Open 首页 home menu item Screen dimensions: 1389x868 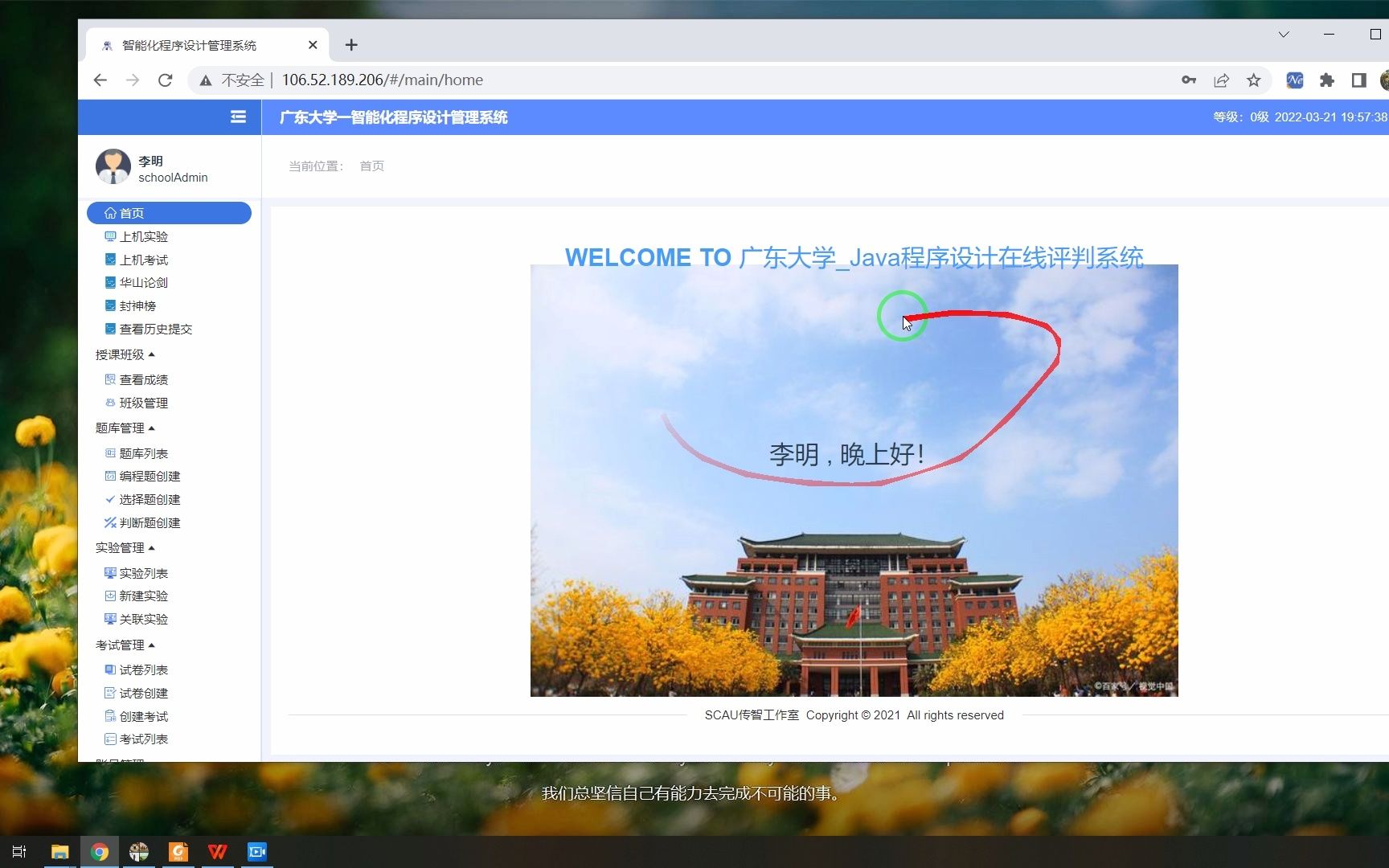coord(169,213)
